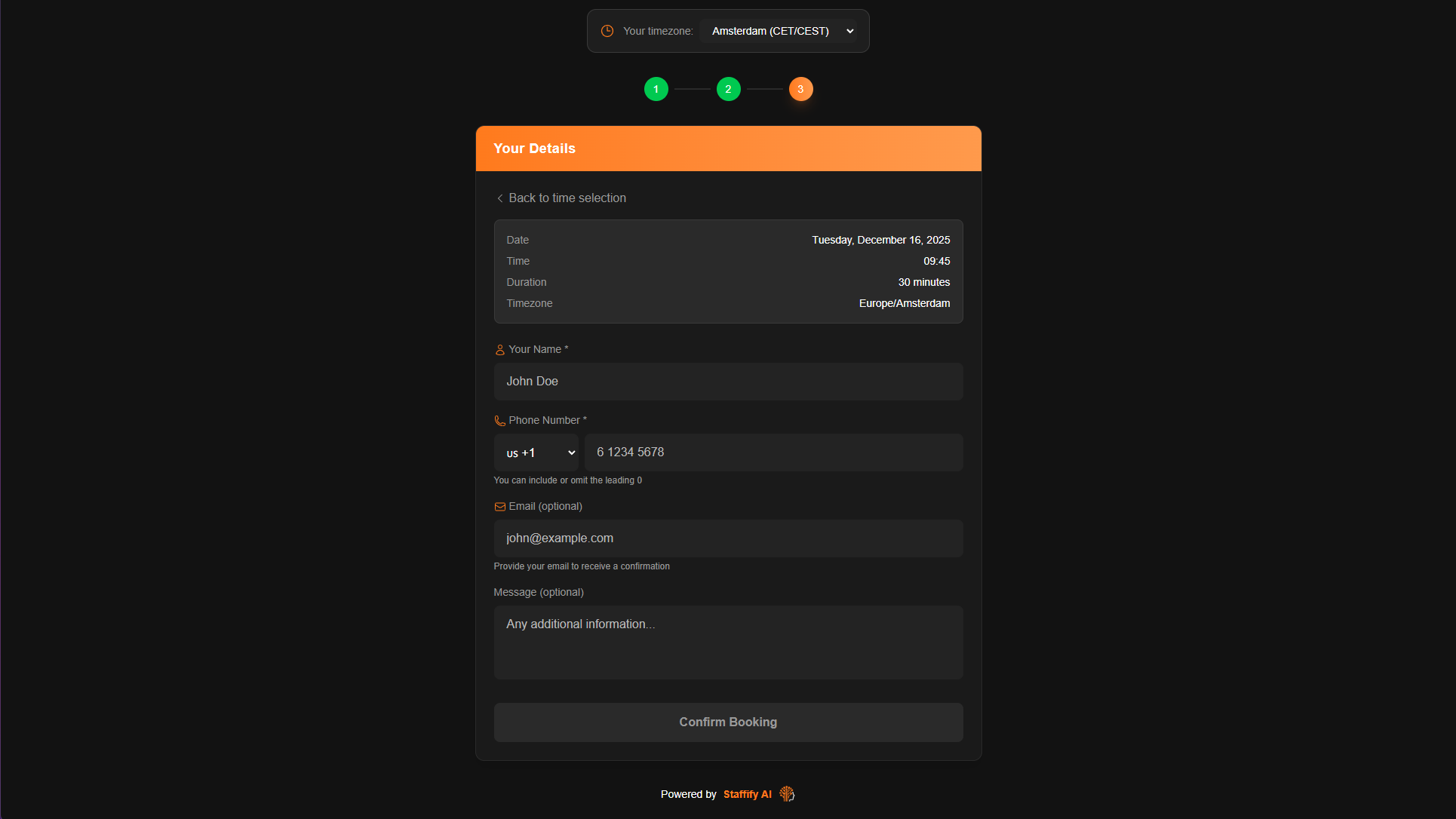Click the Email address input field
This screenshot has height=819, width=1456.
(x=728, y=538)
